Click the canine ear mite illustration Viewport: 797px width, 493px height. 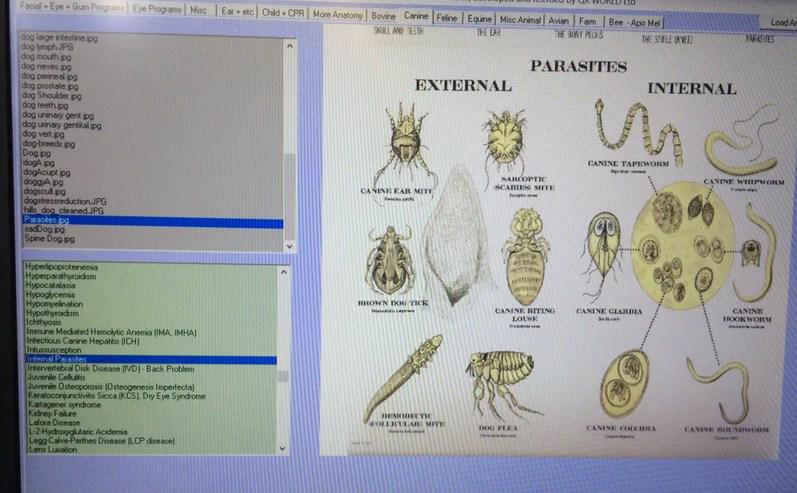(x=407, y=143)
